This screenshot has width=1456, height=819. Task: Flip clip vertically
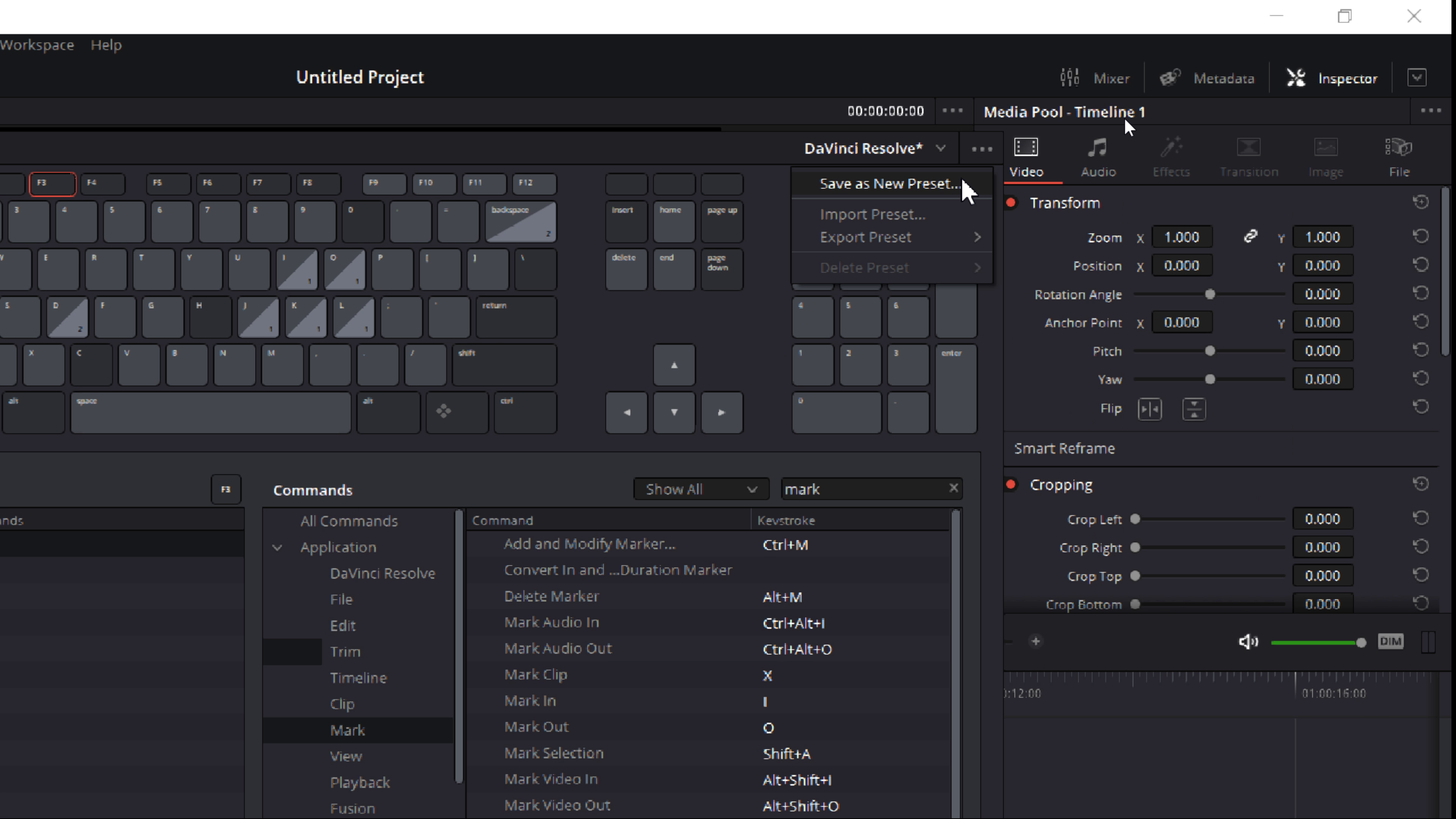coord(1194,409)
